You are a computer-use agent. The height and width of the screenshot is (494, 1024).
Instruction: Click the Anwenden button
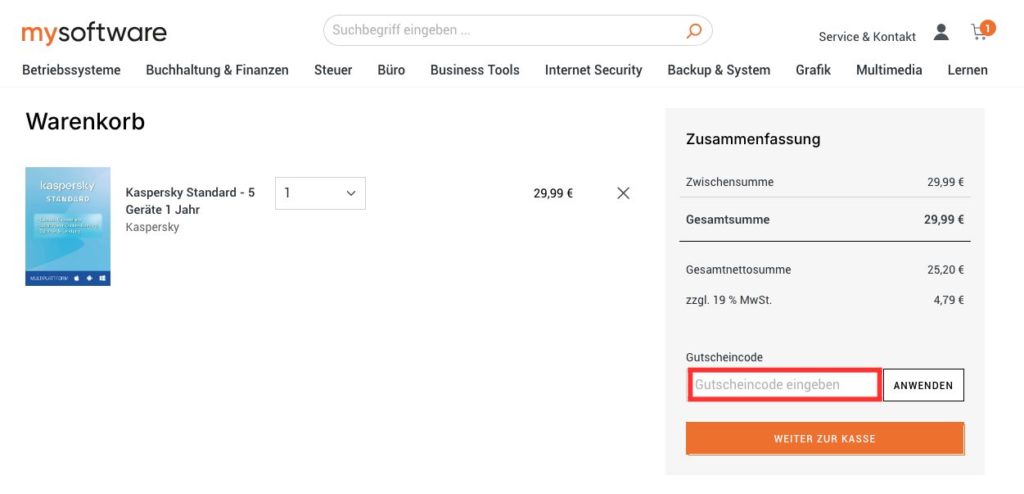(923, 385)
